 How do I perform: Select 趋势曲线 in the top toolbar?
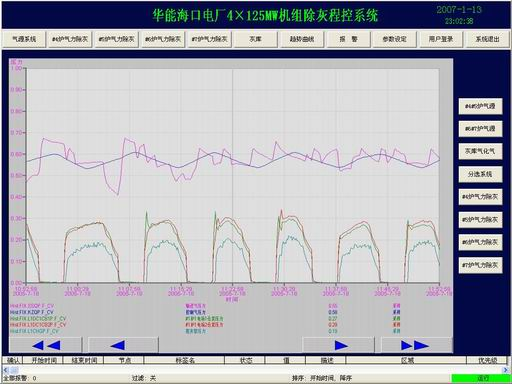(x=302, y=39)
